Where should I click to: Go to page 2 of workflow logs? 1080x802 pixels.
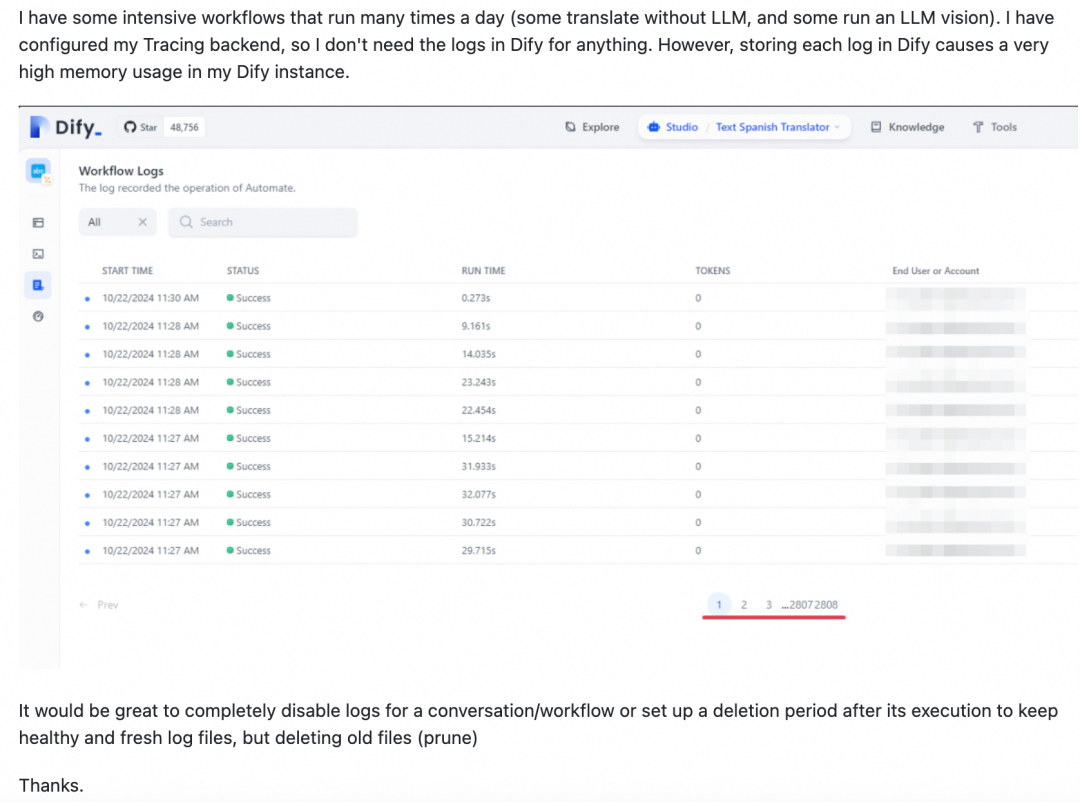[x=744, y=604]
